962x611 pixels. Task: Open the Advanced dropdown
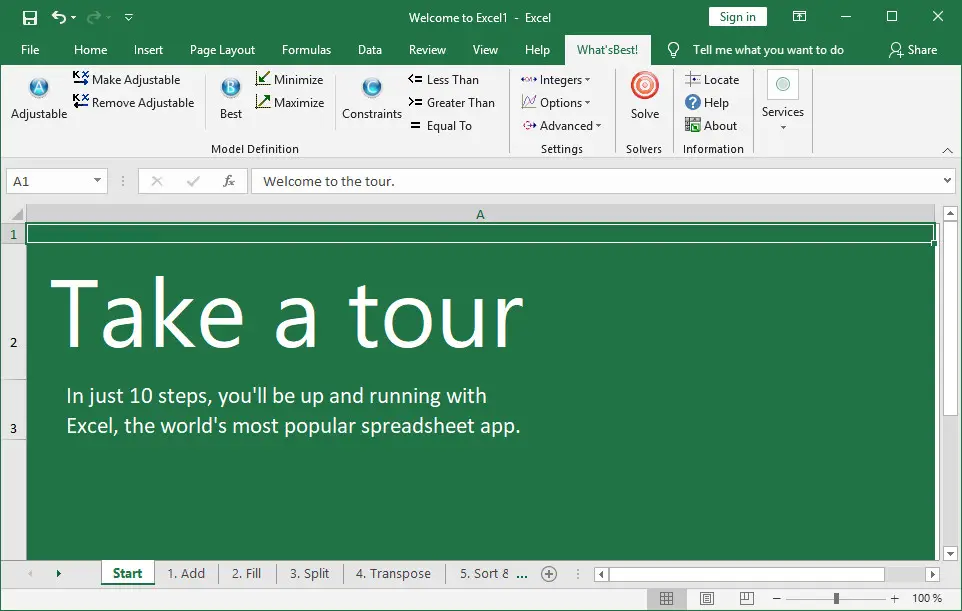click(562, 126)
